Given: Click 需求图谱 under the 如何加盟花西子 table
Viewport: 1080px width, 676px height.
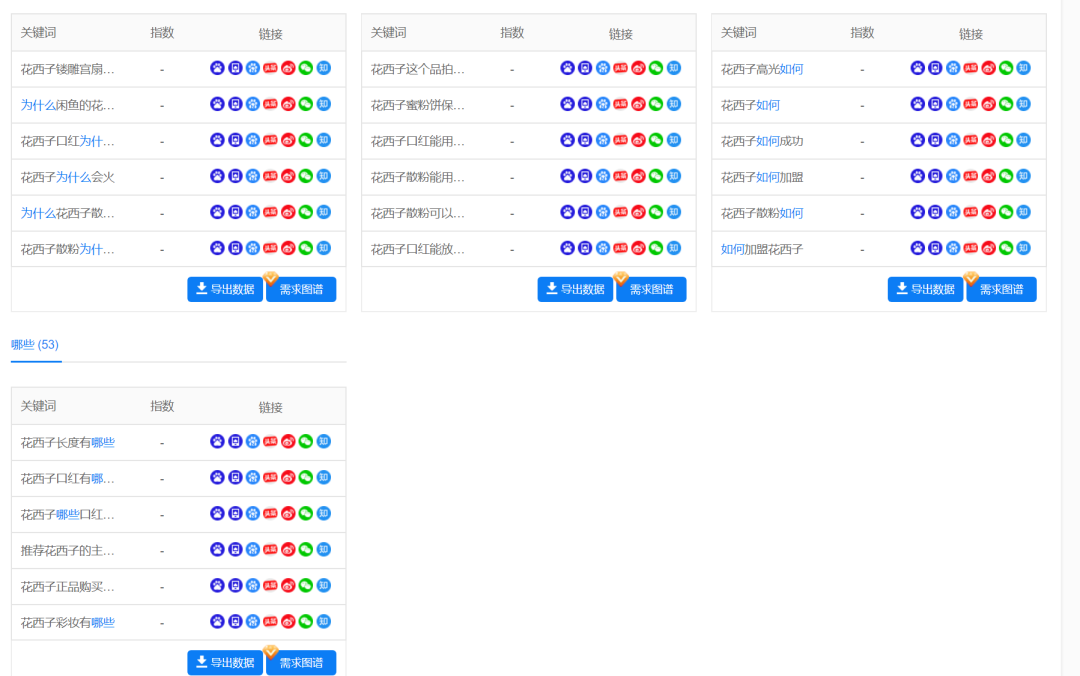Looking at the screenshot, I should tap(1001, 289).
